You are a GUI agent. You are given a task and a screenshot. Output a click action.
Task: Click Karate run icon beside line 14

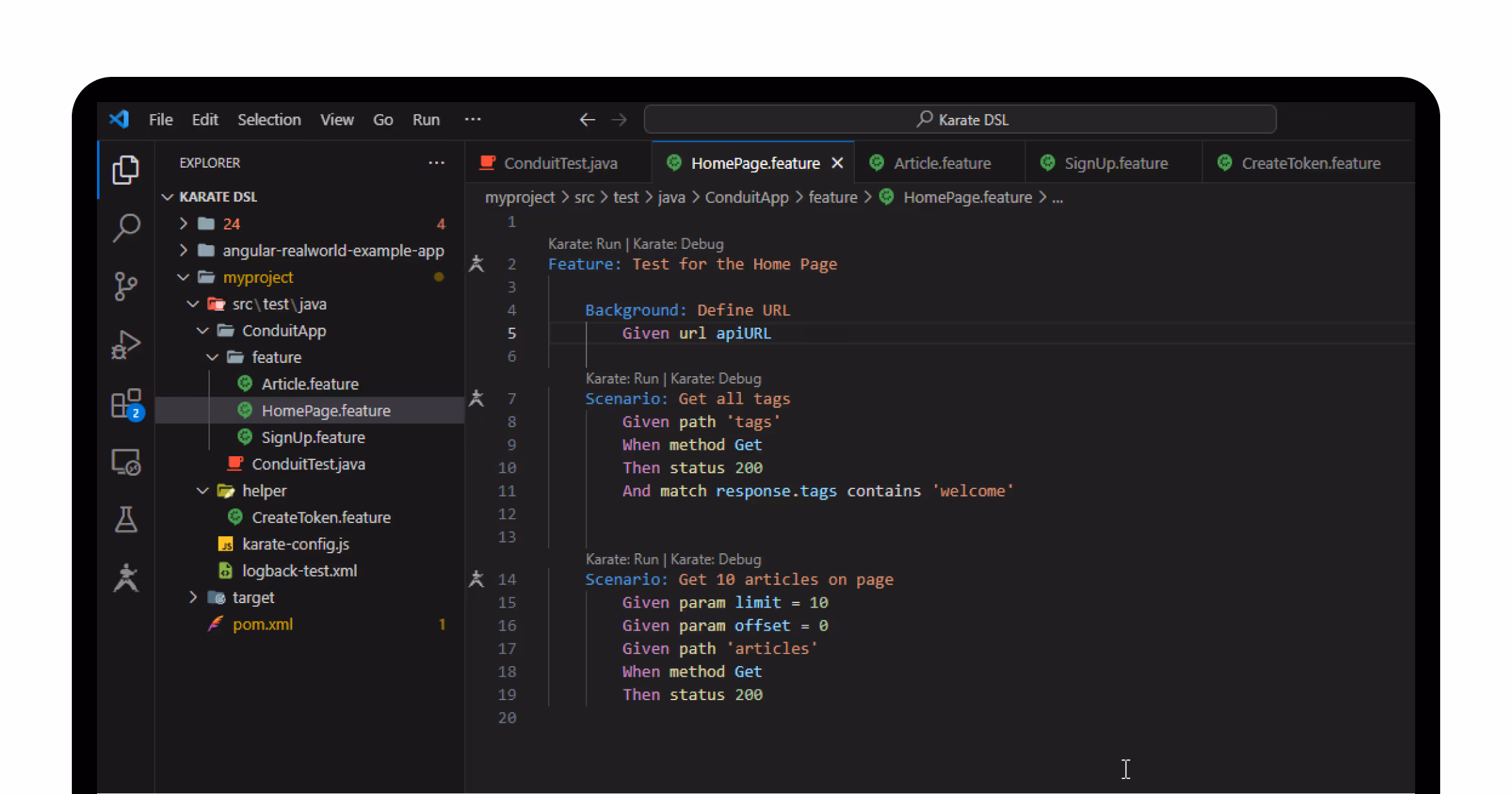[x=477, y=579]
